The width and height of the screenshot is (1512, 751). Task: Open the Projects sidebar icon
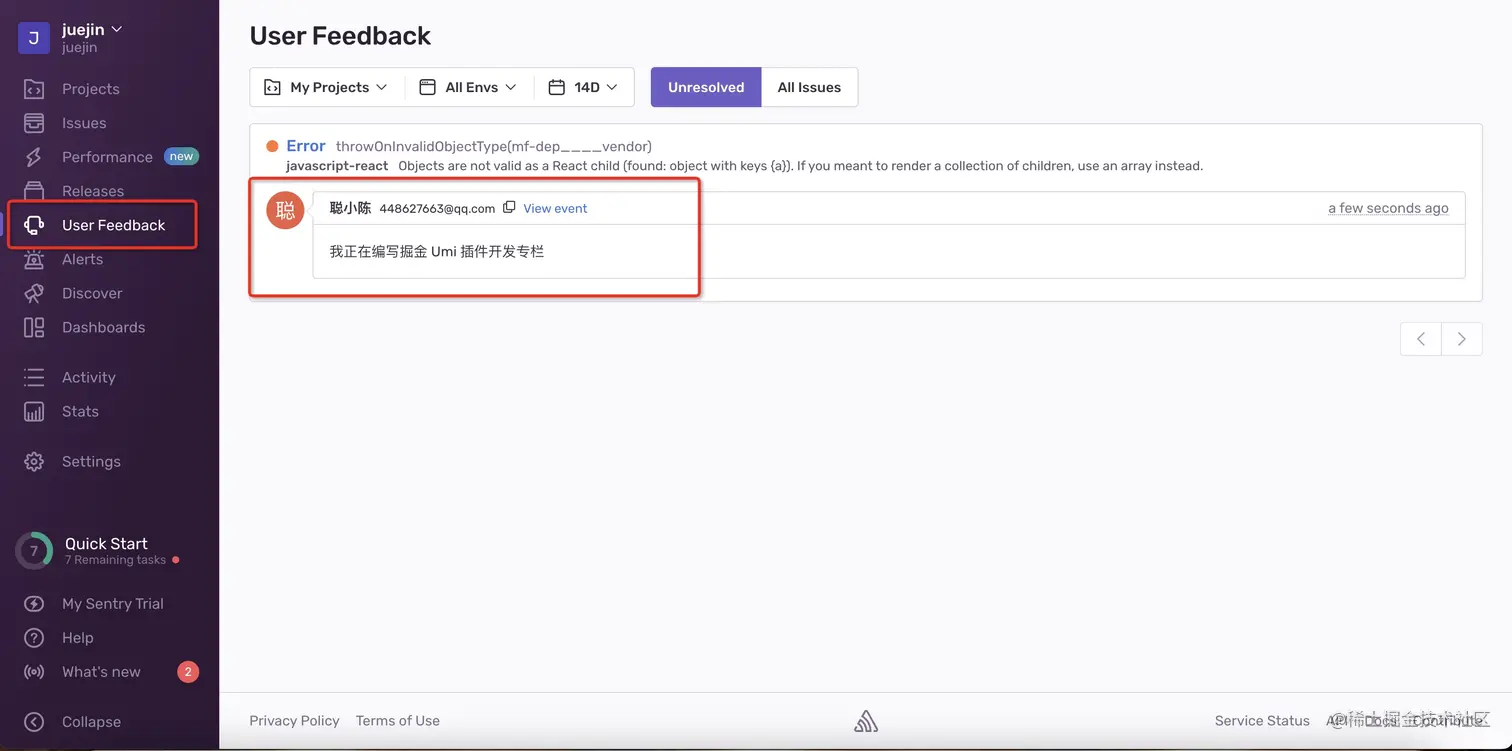[x=34, y=89]
